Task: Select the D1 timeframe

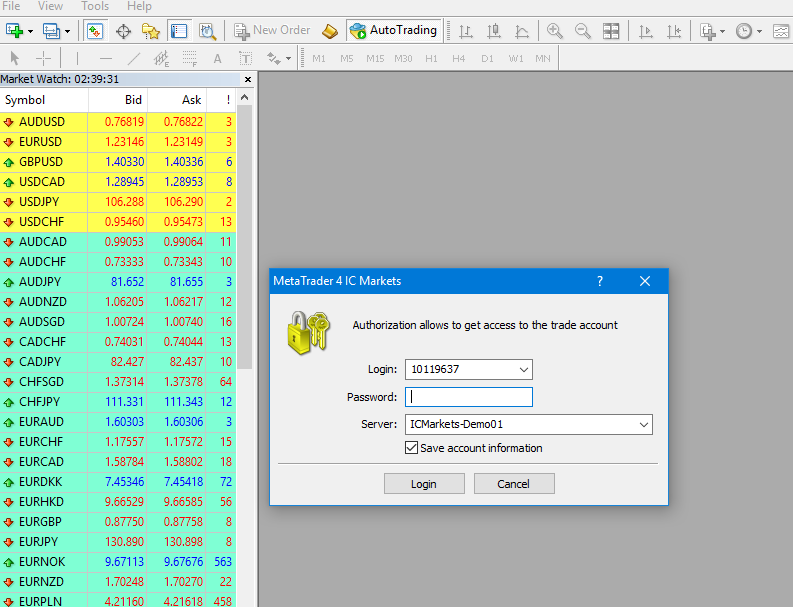Action: 488,59
